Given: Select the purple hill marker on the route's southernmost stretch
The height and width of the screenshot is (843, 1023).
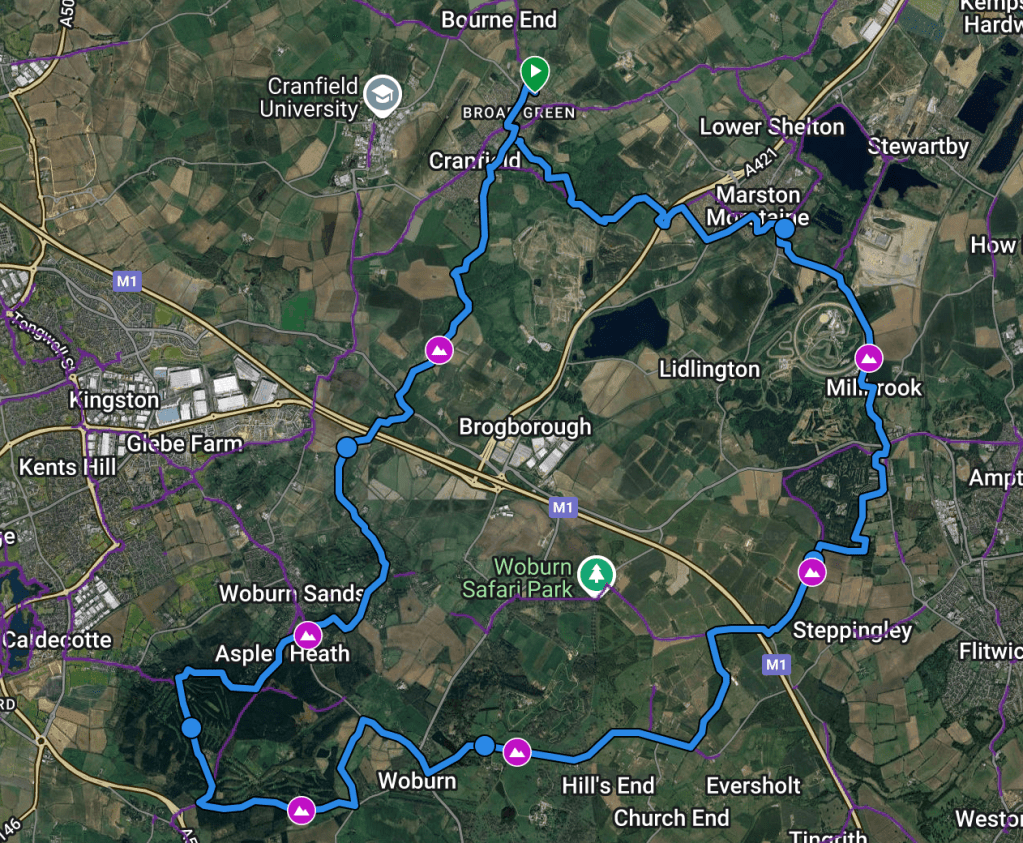Looking at the screenshot, I should 301,810.
